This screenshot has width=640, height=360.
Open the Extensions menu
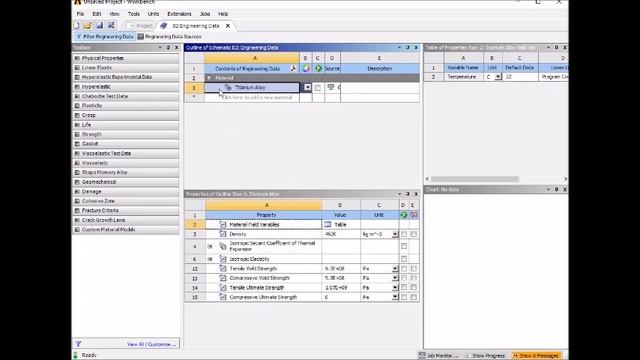tap(179, 14)
